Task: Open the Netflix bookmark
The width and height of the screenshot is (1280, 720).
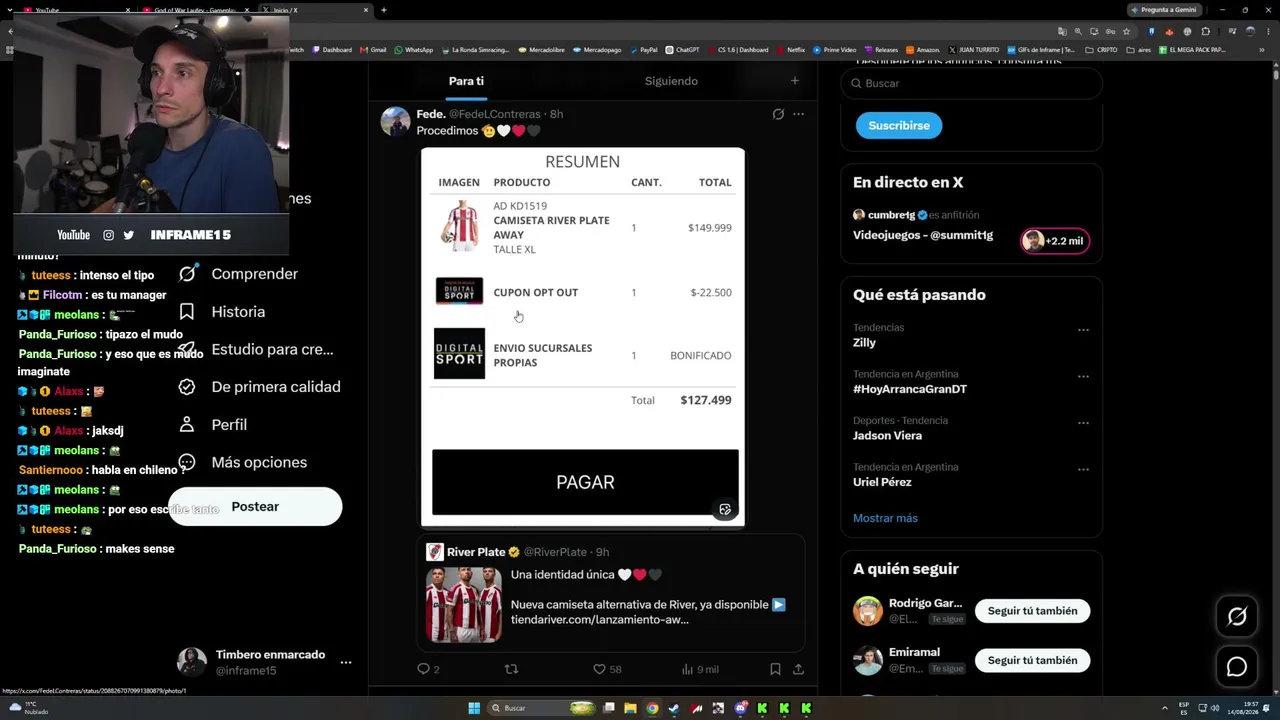Action: point(791,50)
